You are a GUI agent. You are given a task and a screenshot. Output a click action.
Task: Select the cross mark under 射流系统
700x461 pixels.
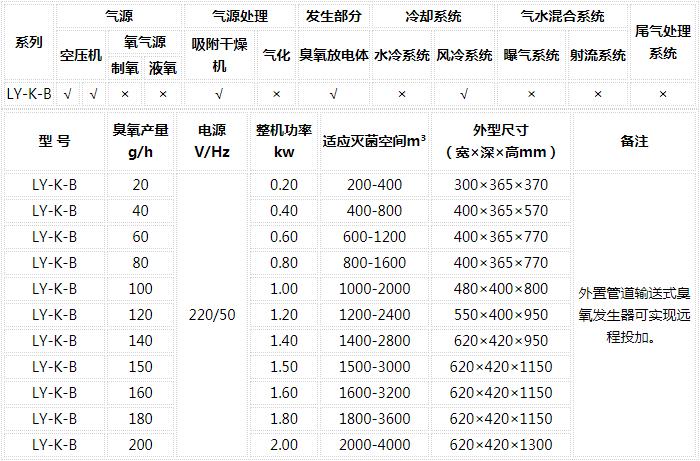click(x=598, y=94)
